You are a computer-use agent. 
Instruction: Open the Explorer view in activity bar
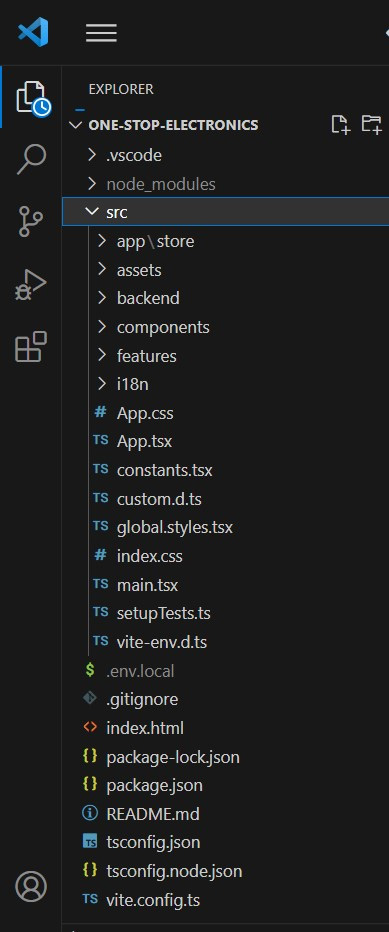click(x=31, y=97)
